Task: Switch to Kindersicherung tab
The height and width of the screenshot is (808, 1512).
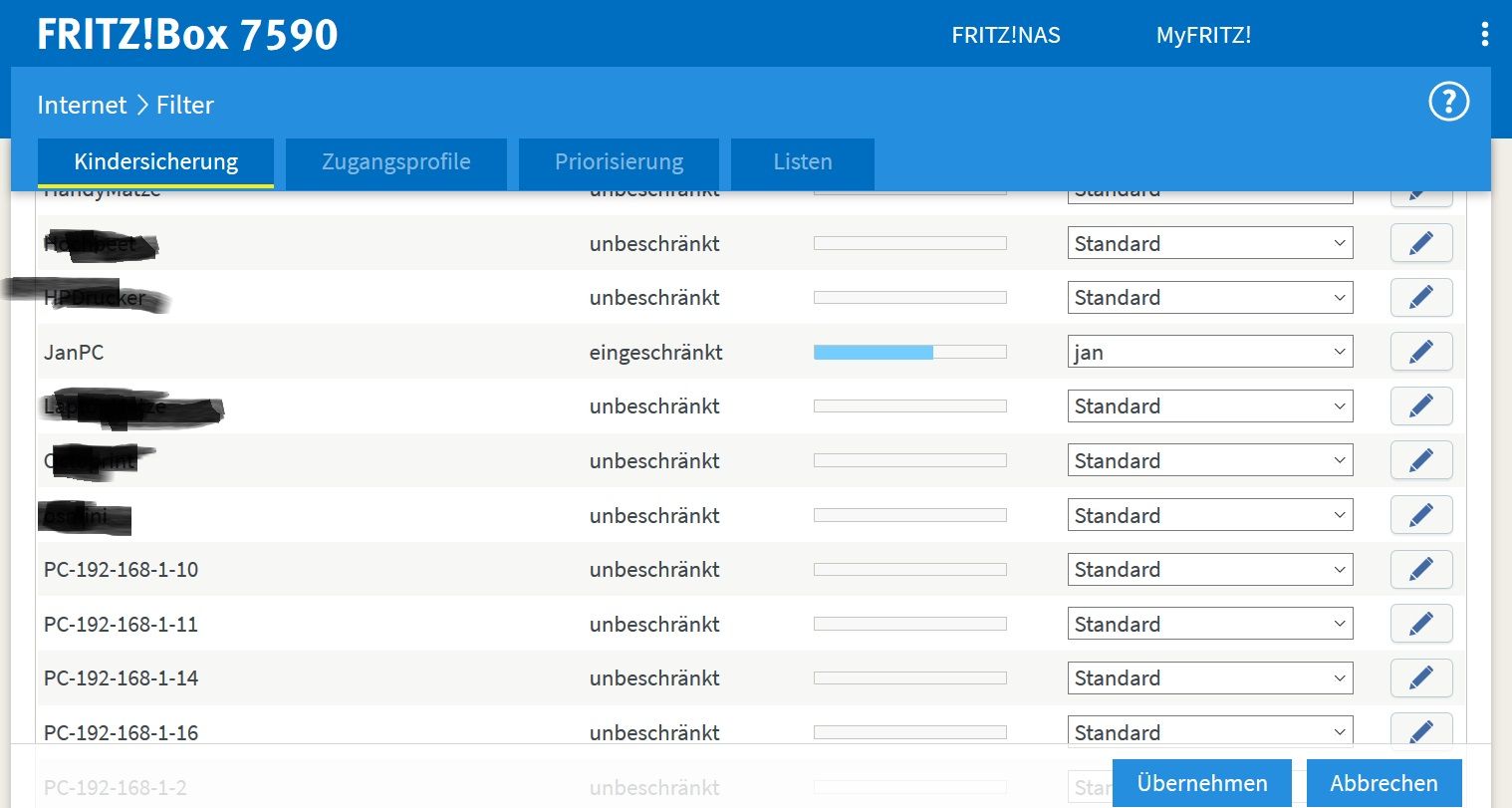Action: 155,162
